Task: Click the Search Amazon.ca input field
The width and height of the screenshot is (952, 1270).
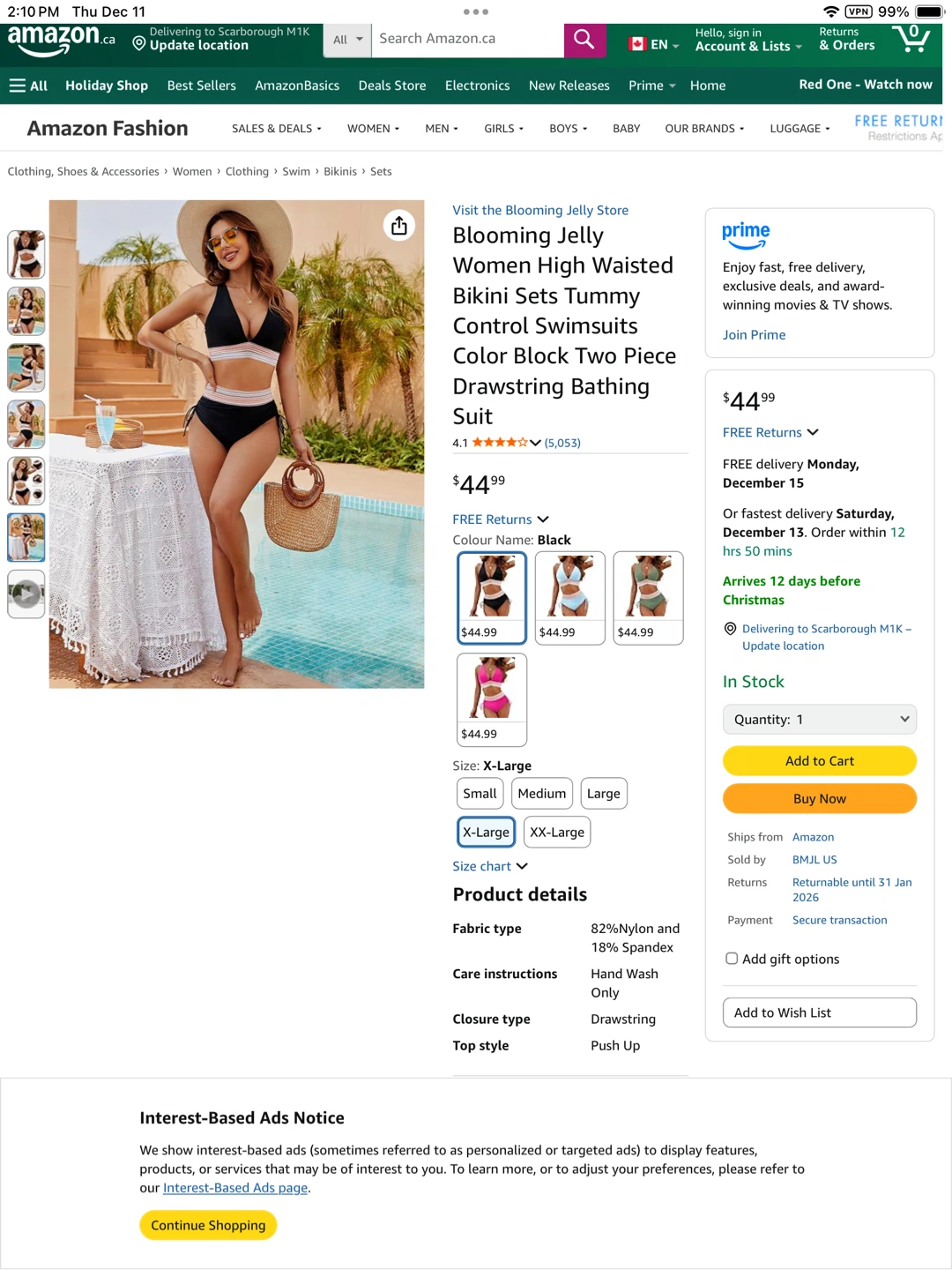Action: tap(467, 40)
